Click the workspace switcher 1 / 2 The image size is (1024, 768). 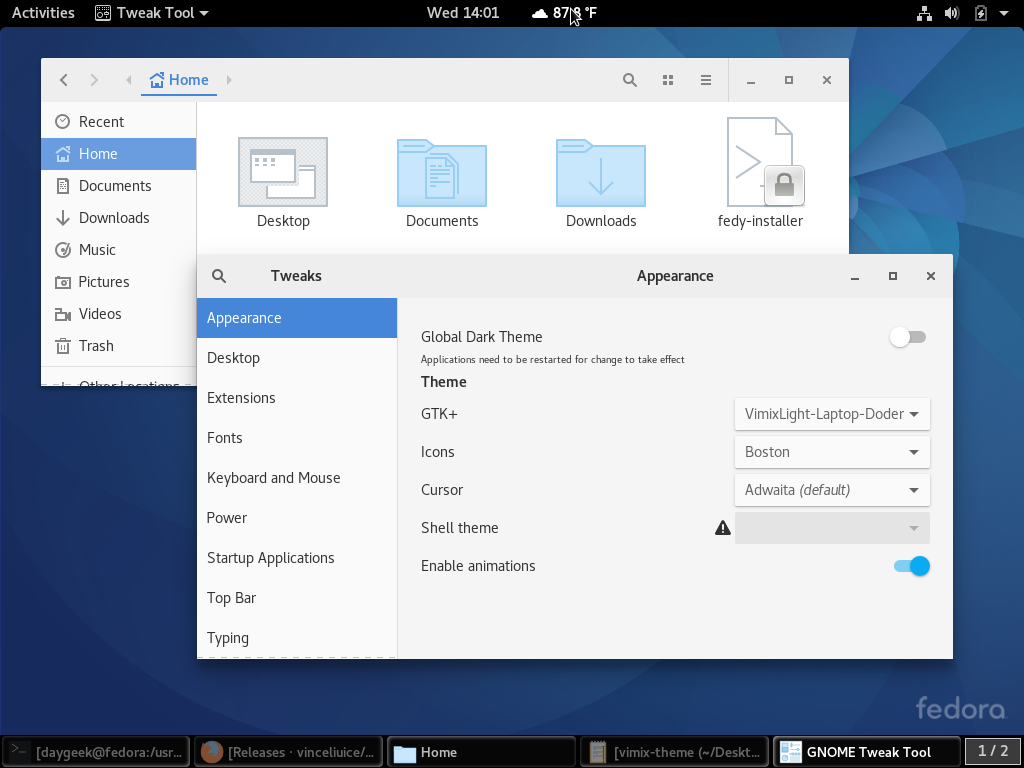pos(993,752)
